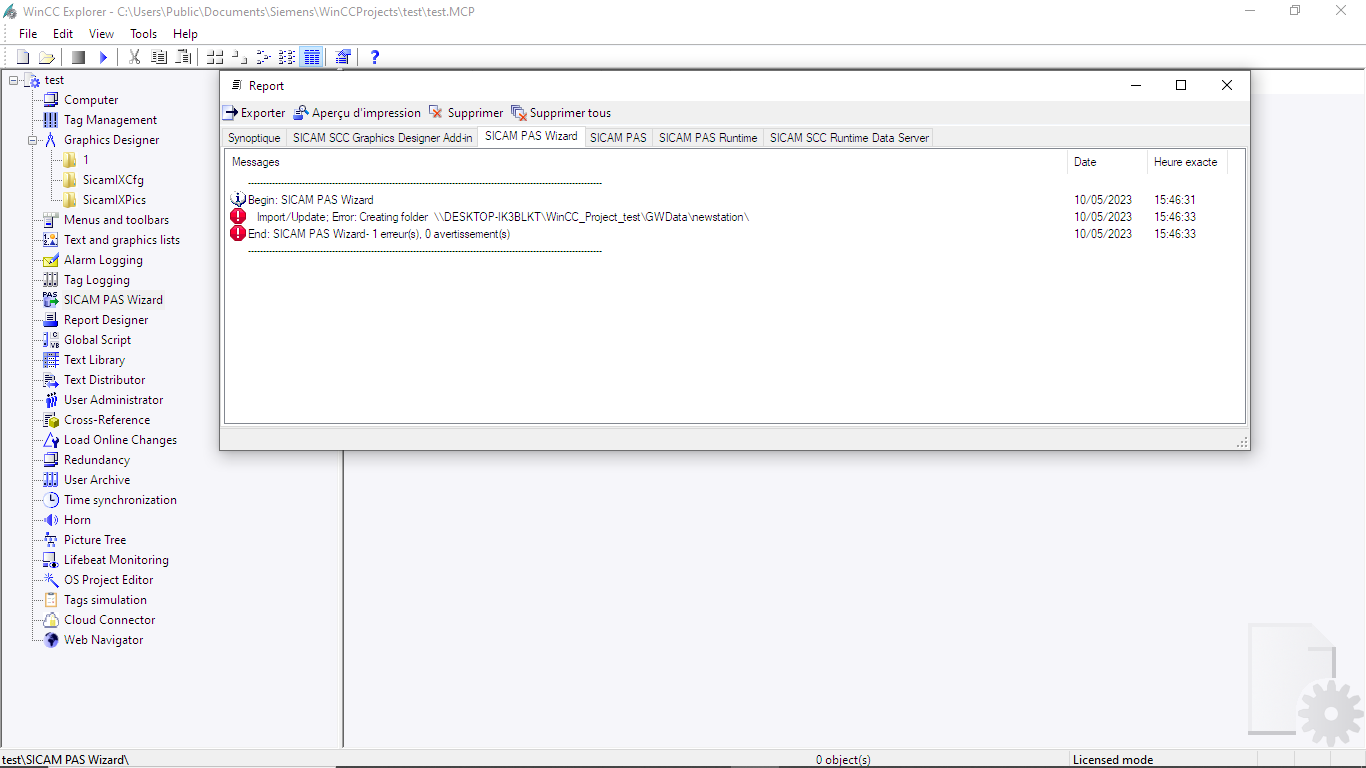1366x768 pixels.
Task: Switch to small icons view in toolbar
Action: 239,57
